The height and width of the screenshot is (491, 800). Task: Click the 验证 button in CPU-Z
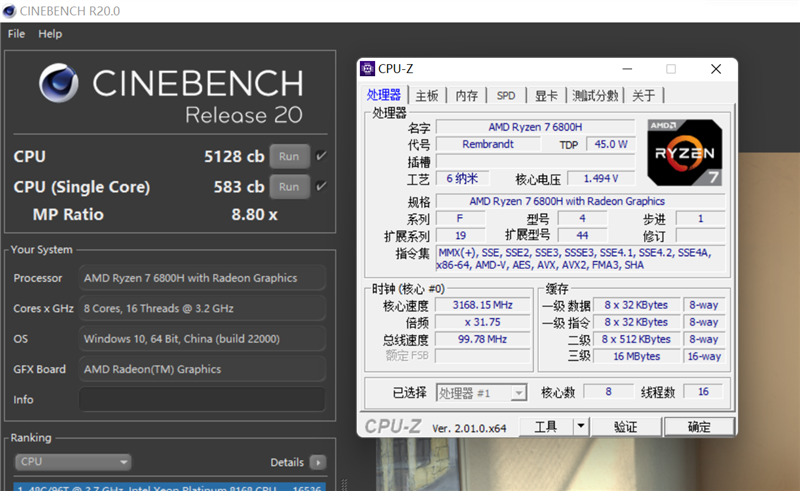click(x=626, y=427)
